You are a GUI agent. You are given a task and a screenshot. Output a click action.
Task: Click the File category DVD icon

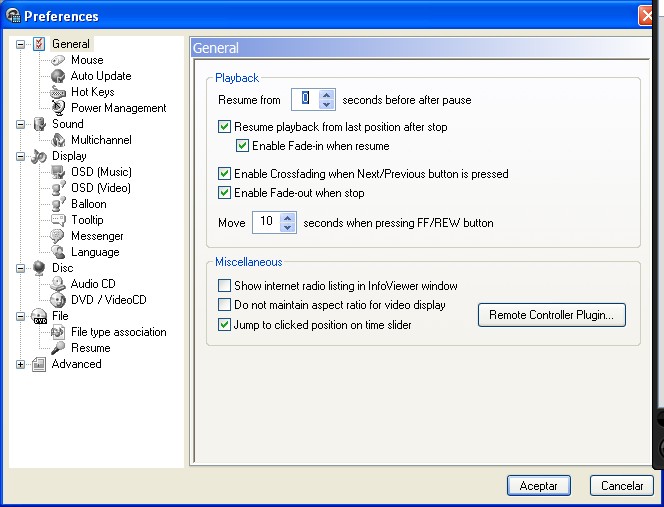[39, 316]
